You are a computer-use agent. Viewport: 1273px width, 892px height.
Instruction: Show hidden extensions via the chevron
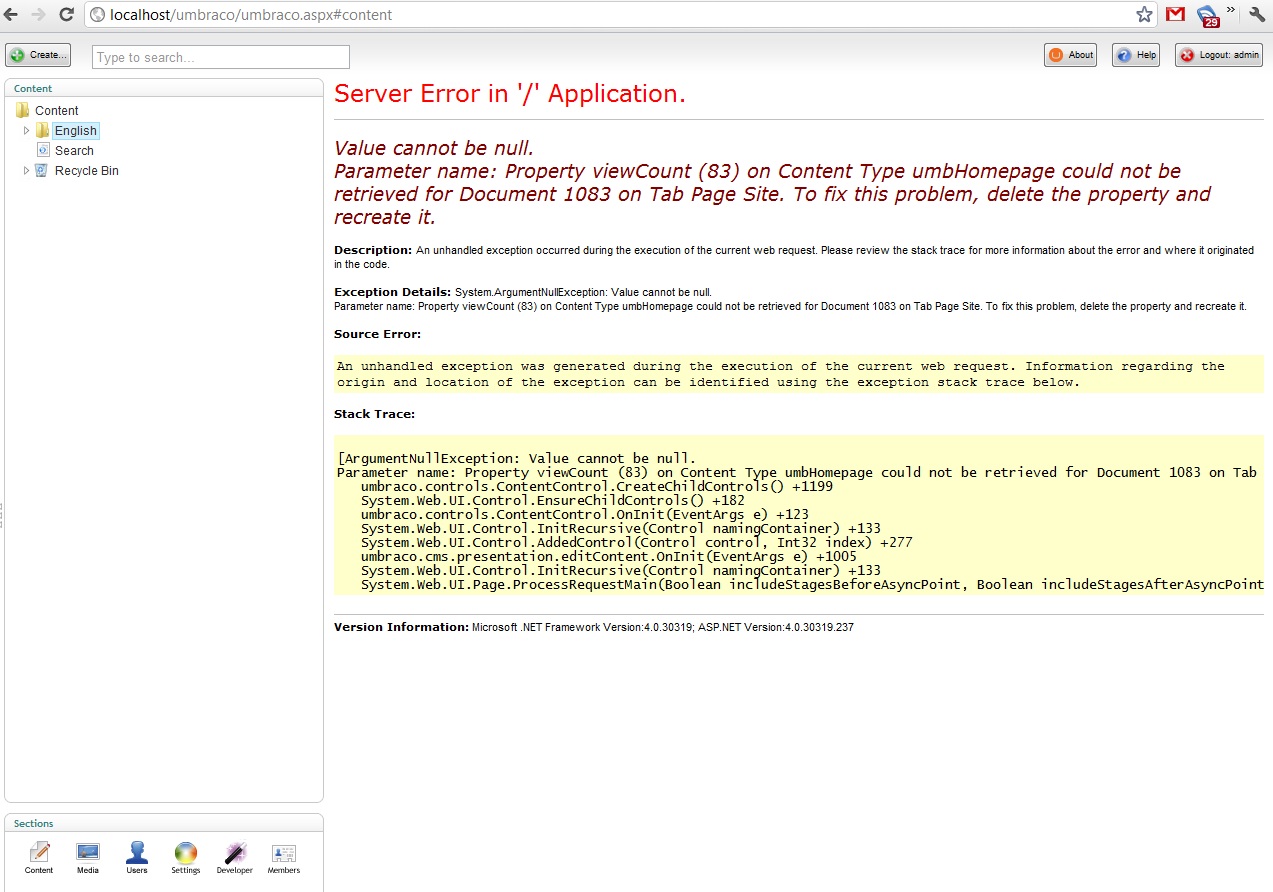1231,11
